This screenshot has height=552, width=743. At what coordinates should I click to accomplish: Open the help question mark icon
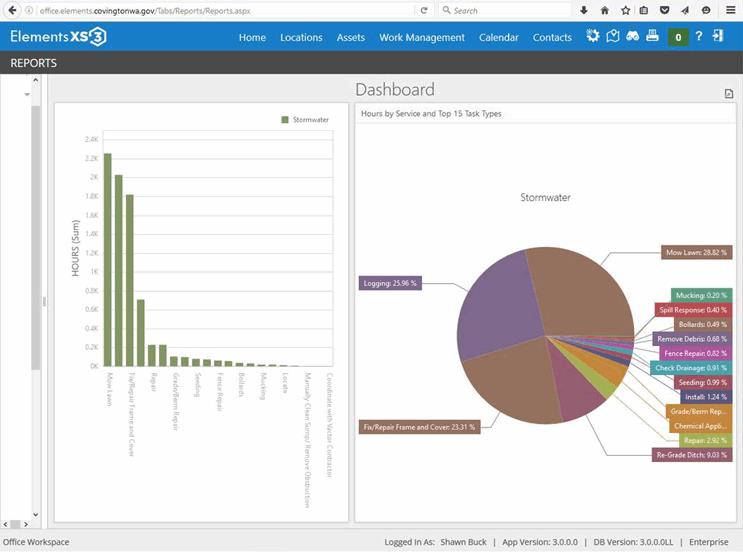click(x=699, y=37)
